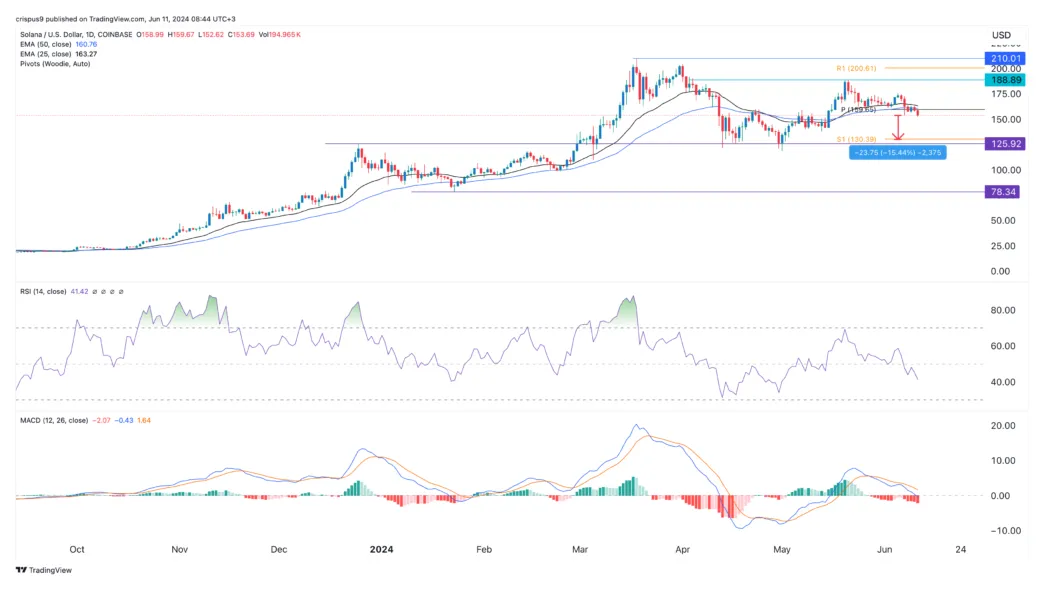This screenshot has height=590, width=1044.
Task: Click the crispus9 published on TradingView.com link
Action: click(80, 16)
